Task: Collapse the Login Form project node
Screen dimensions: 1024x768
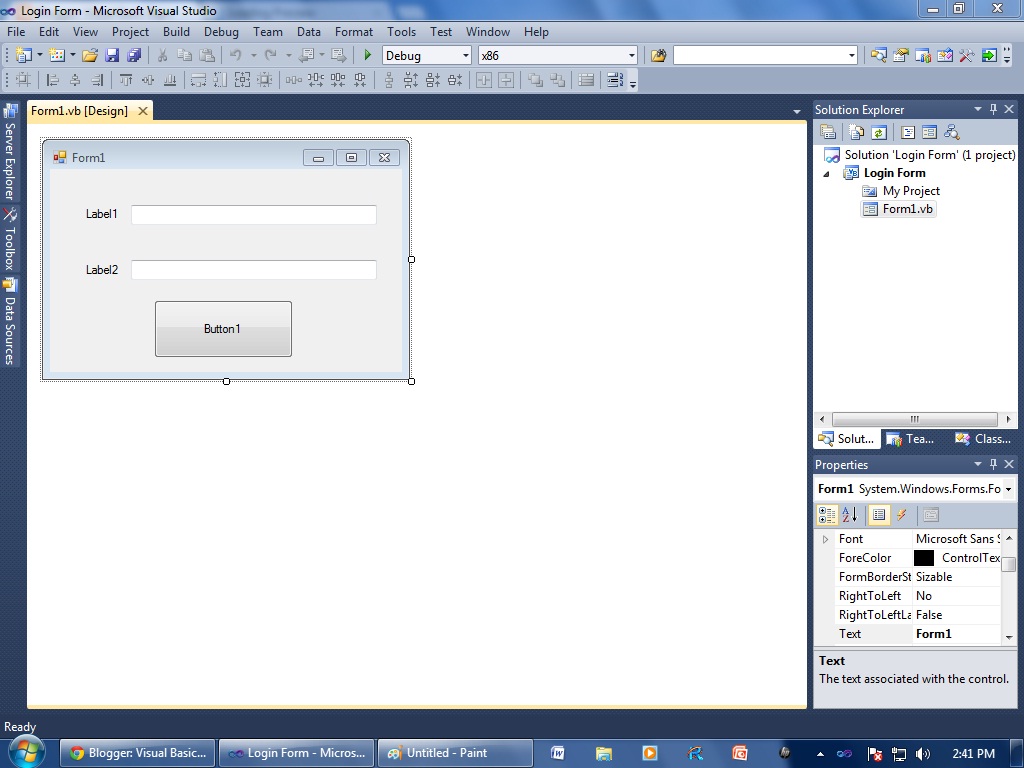Action: 824,172
